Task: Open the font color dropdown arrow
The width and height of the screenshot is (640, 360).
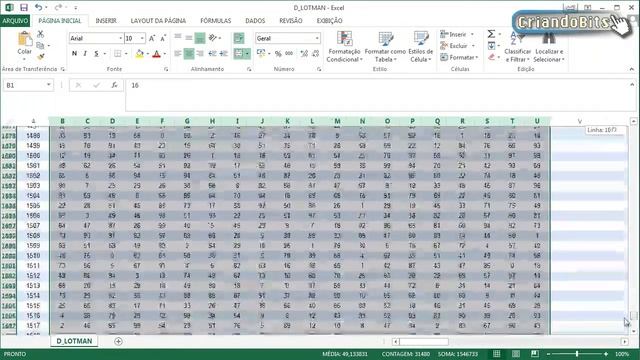Action: (x=164, y=54)
